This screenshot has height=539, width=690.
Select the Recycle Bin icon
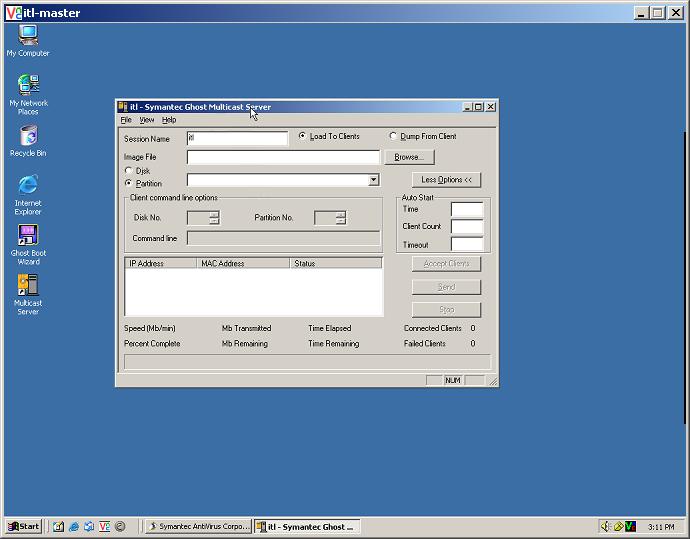click(x=28, y=141)
